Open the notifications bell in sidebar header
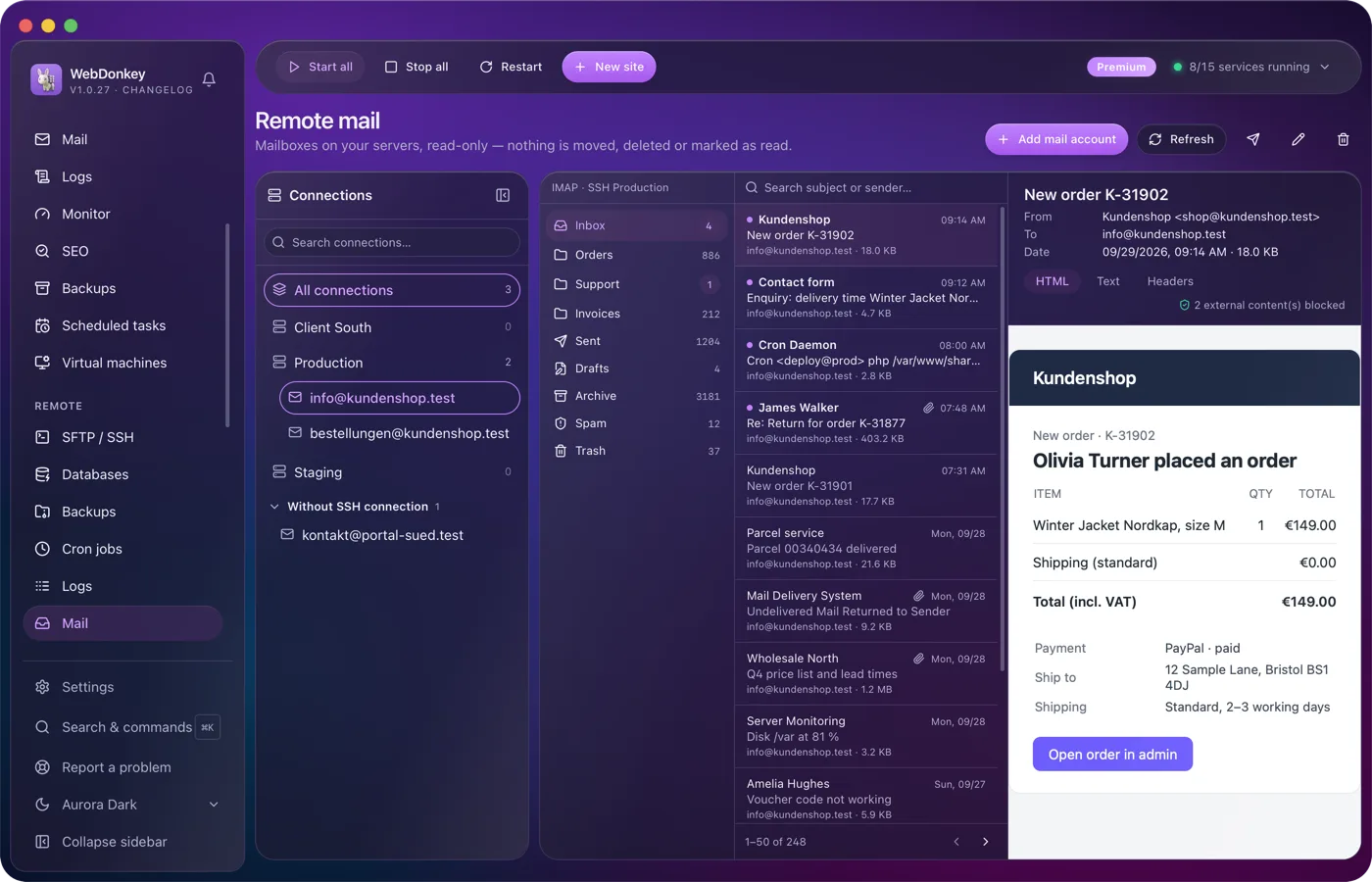This screenshot has height=882, width=1372. (209, 79)
